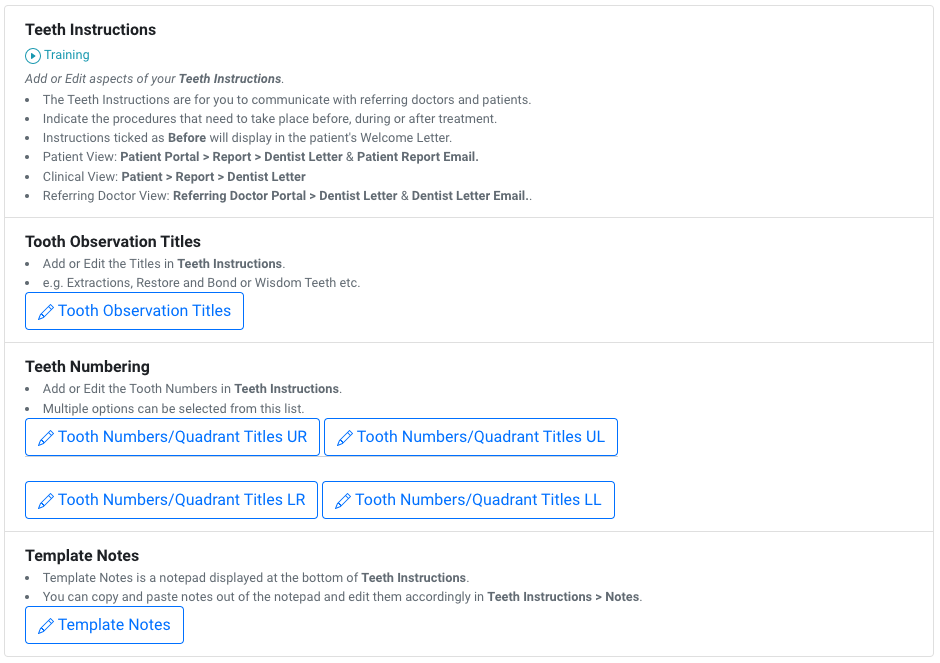Image resolution: width=940 pixels, height=663 pixels.
Task: Click the bold 'Dentist Letter Email.' text
Action: pos(470,196)
